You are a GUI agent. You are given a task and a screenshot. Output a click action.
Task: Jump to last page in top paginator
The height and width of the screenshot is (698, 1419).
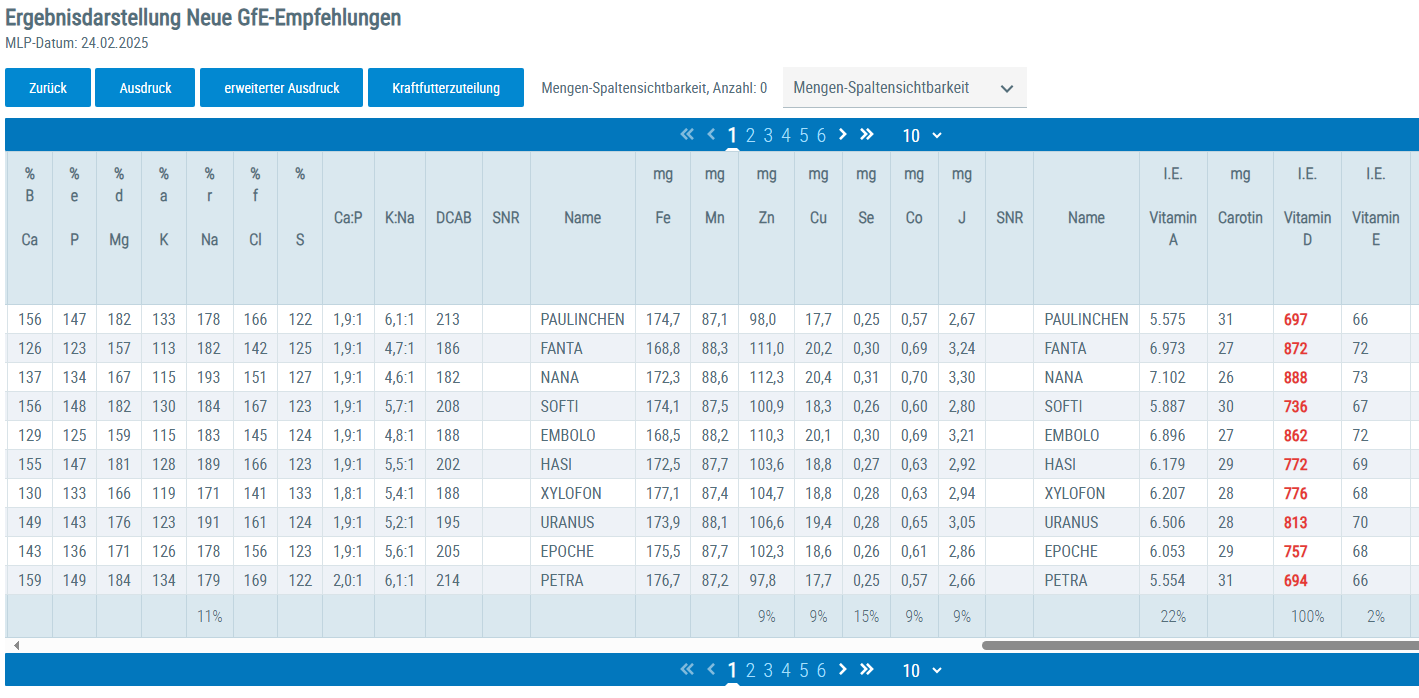point(867,135)
